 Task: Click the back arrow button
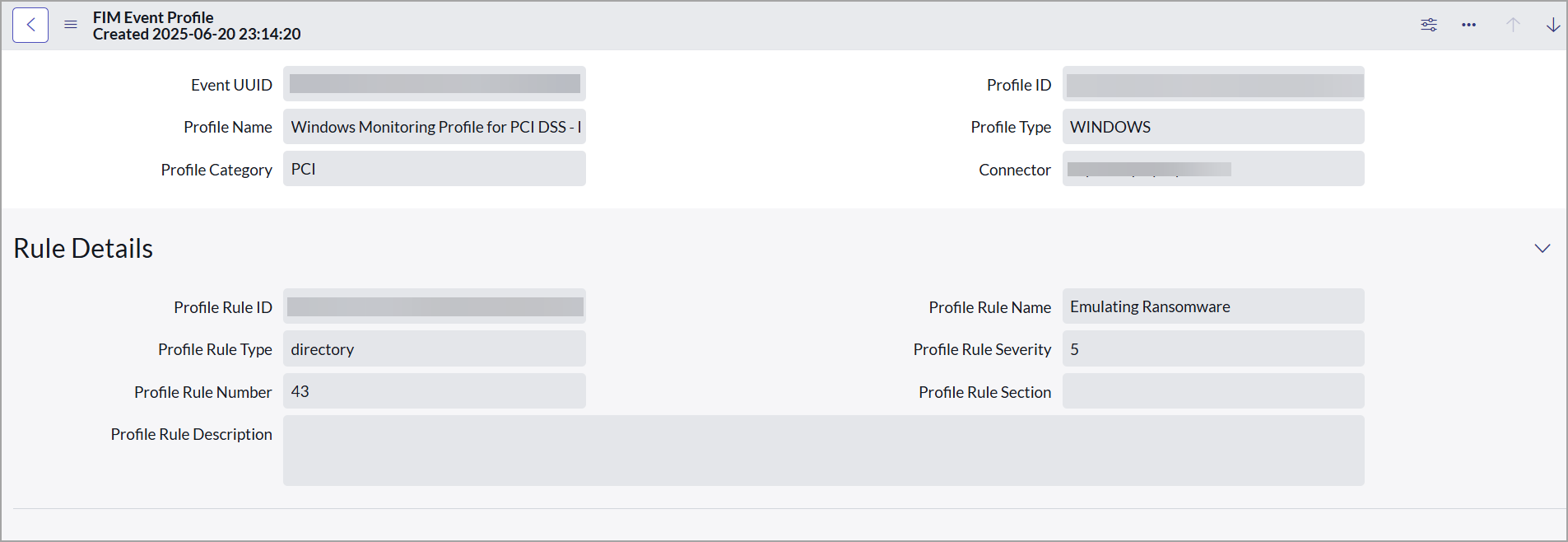(30, 26)
